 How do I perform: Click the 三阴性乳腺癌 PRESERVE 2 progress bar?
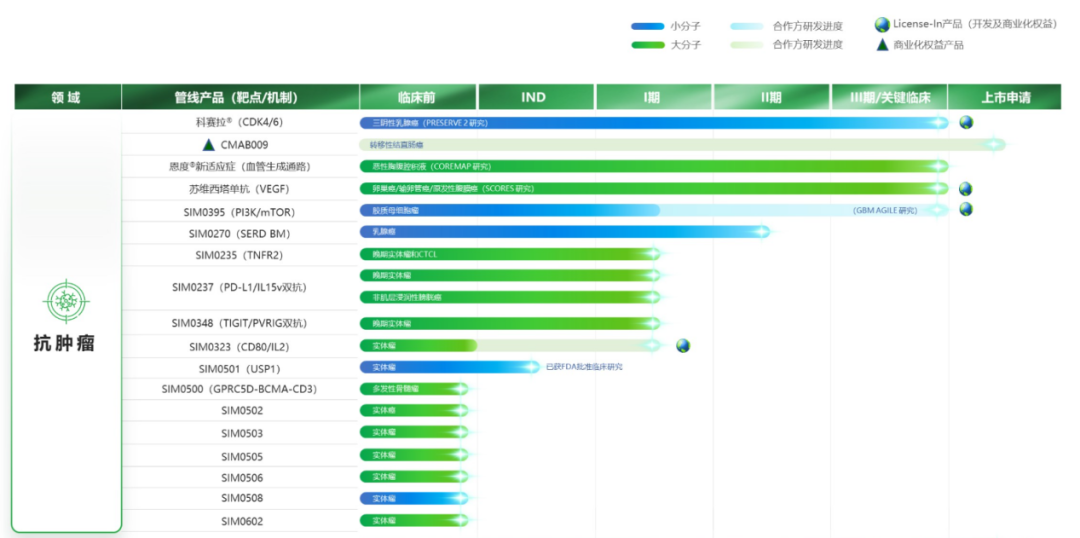tap(650, 123)
